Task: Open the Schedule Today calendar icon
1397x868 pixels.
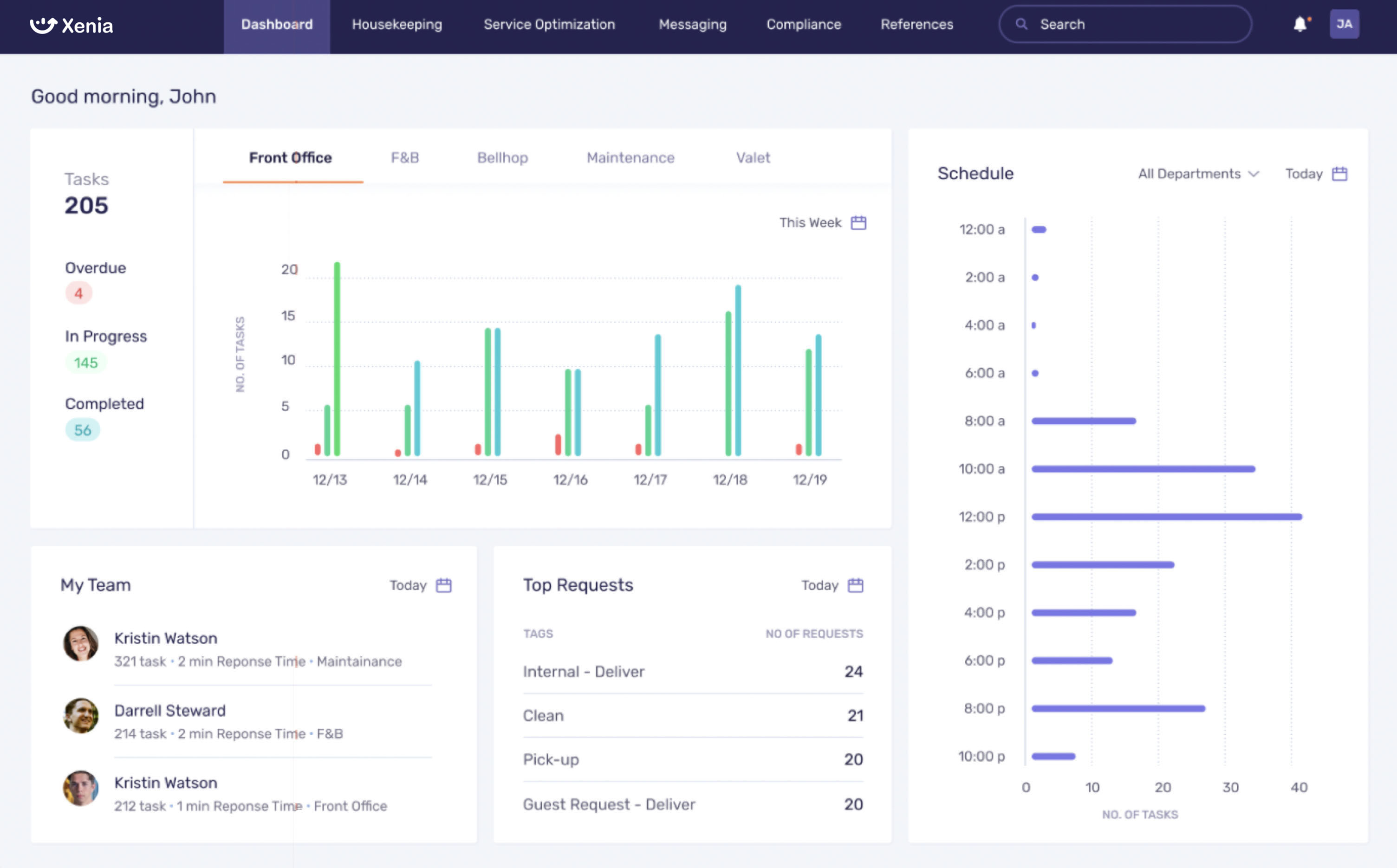Action: click(x=1339, y=174)
